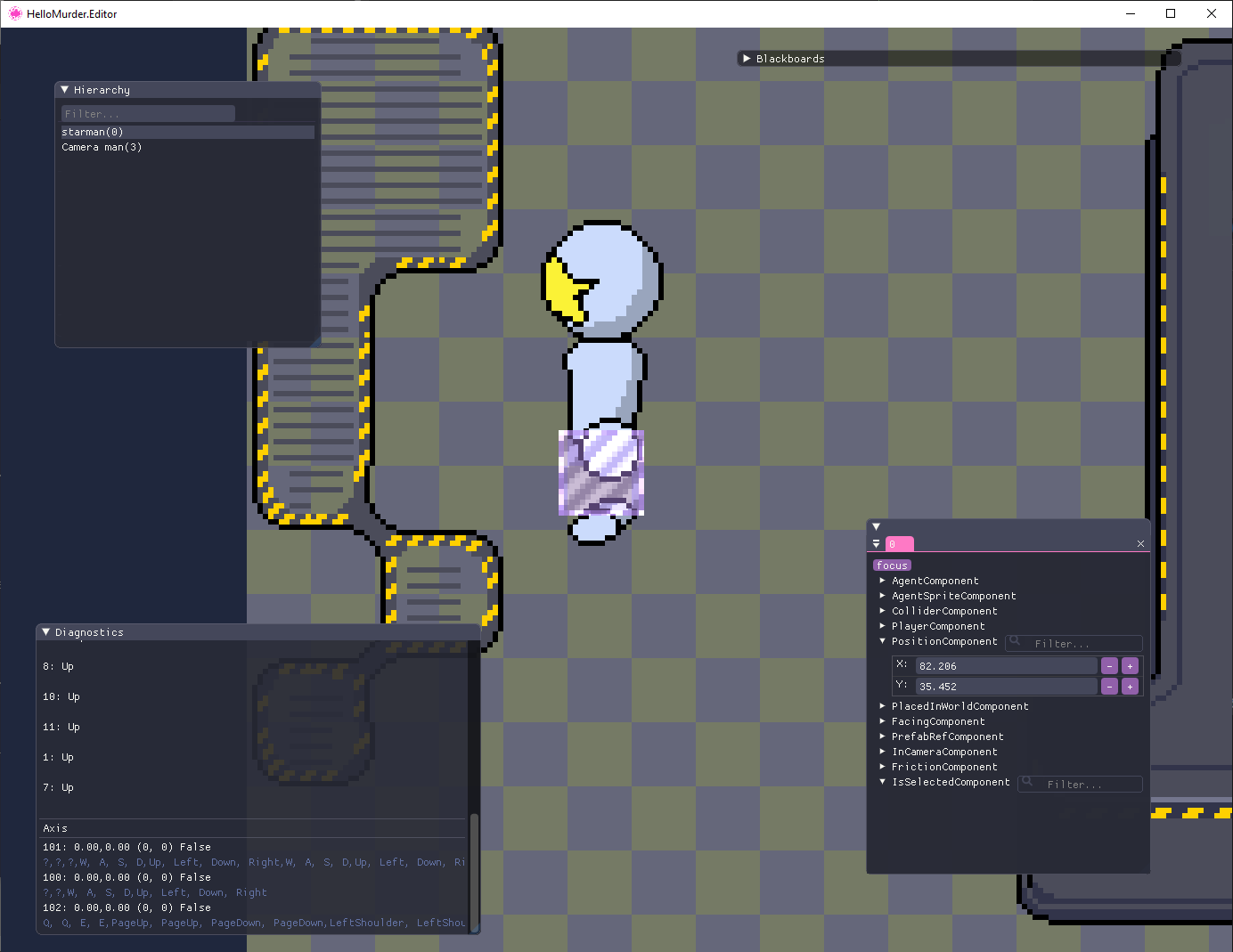The width and height of the screenshot is (1233, 952).
Task: Collapse the Hierarchy panel
Action: [x=64, y=90]
